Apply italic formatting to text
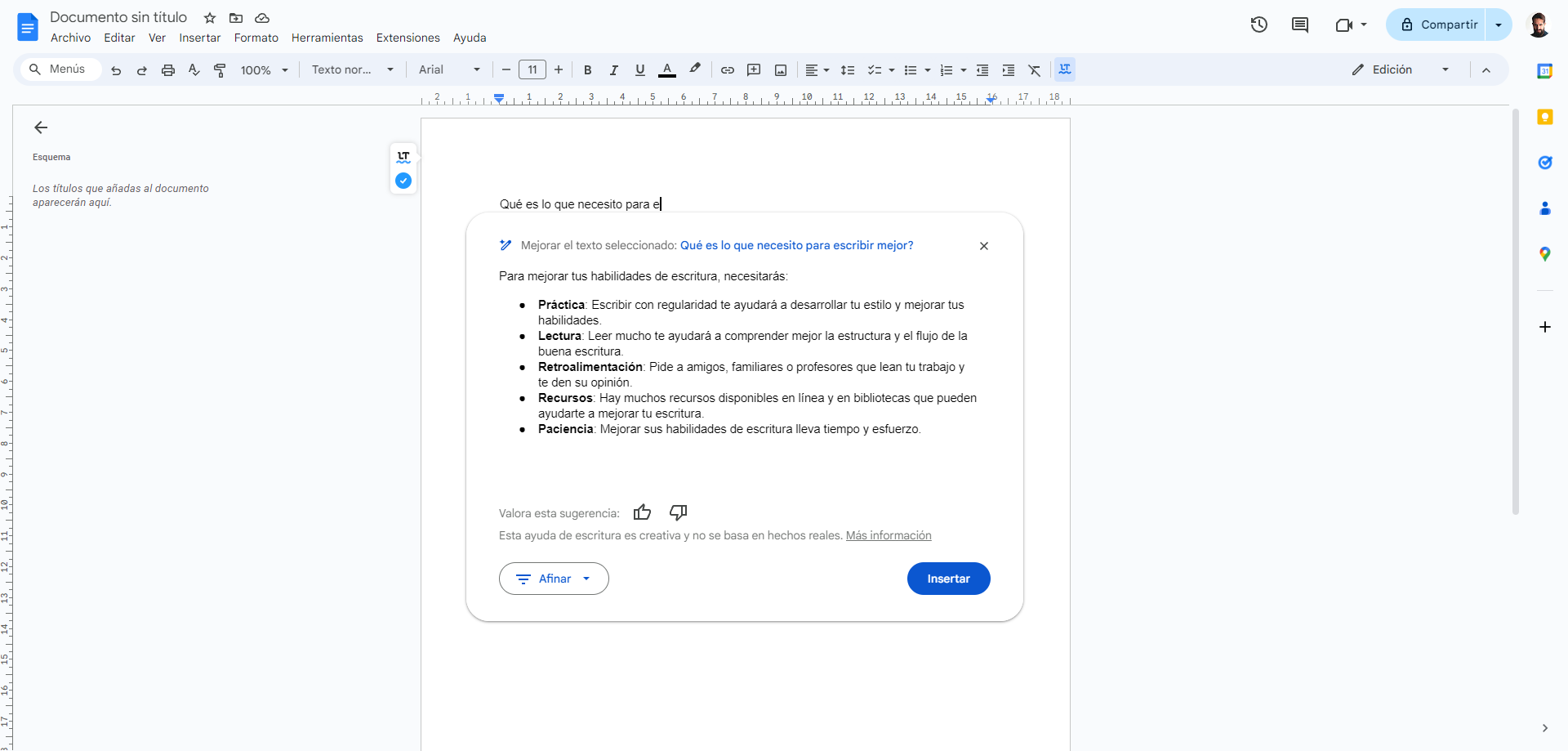 tap(613, 70)
